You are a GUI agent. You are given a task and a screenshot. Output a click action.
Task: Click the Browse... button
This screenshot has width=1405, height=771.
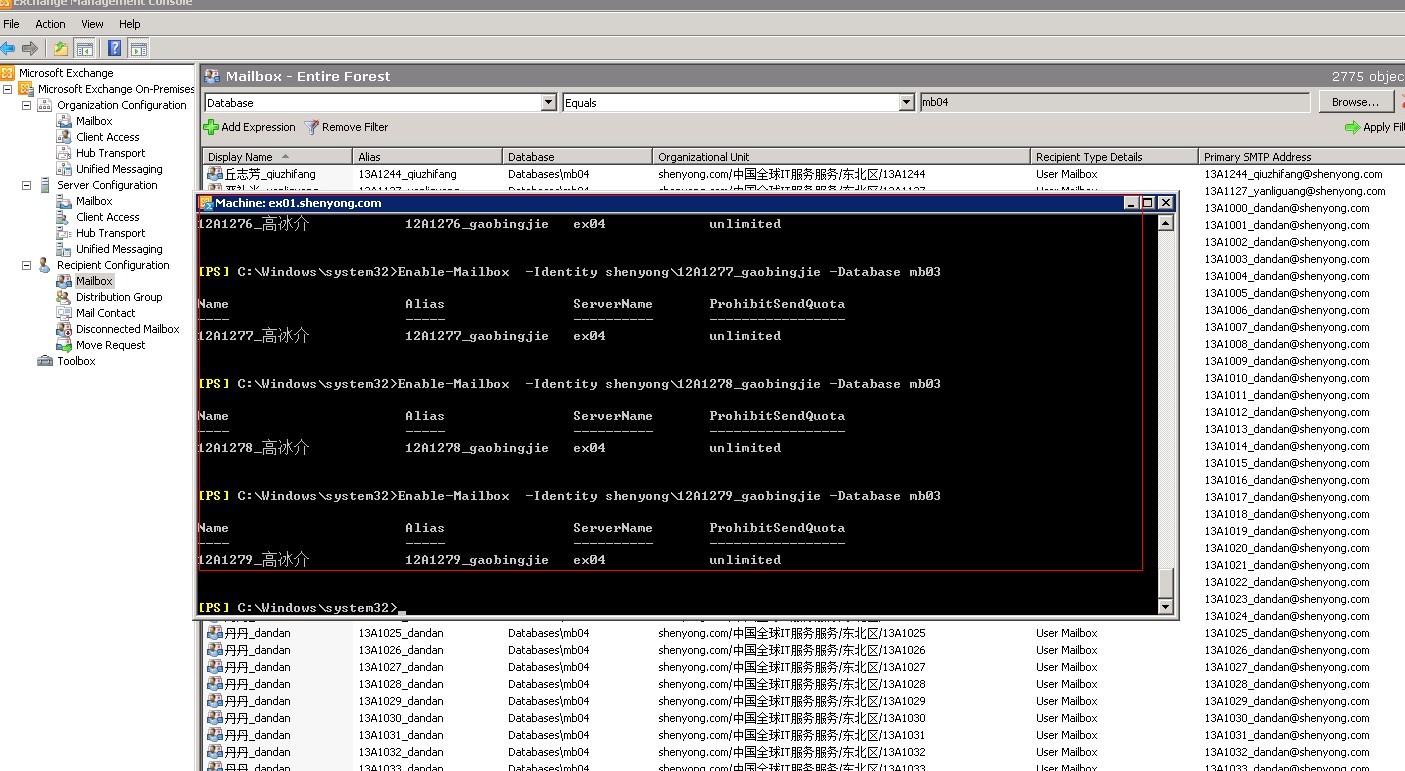[1356, 102]
